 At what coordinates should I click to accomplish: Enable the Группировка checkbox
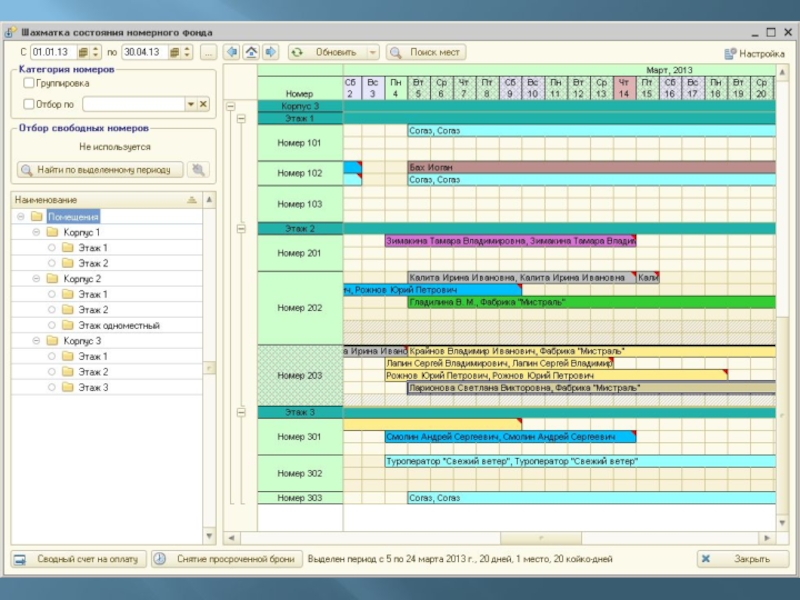(x=29, y=84)
